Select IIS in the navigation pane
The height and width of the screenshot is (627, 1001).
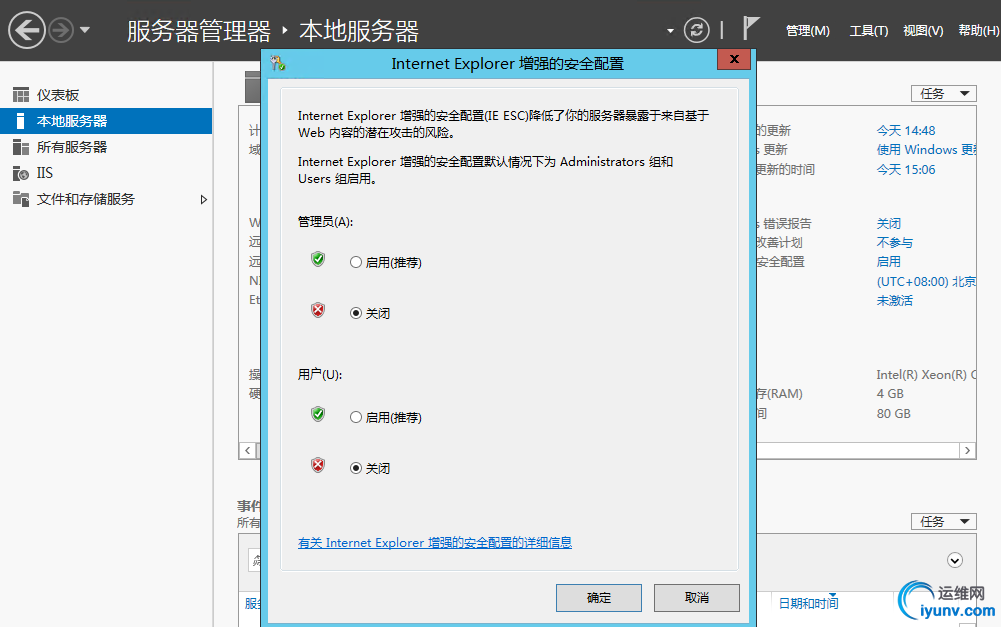(x=106, y=174)
